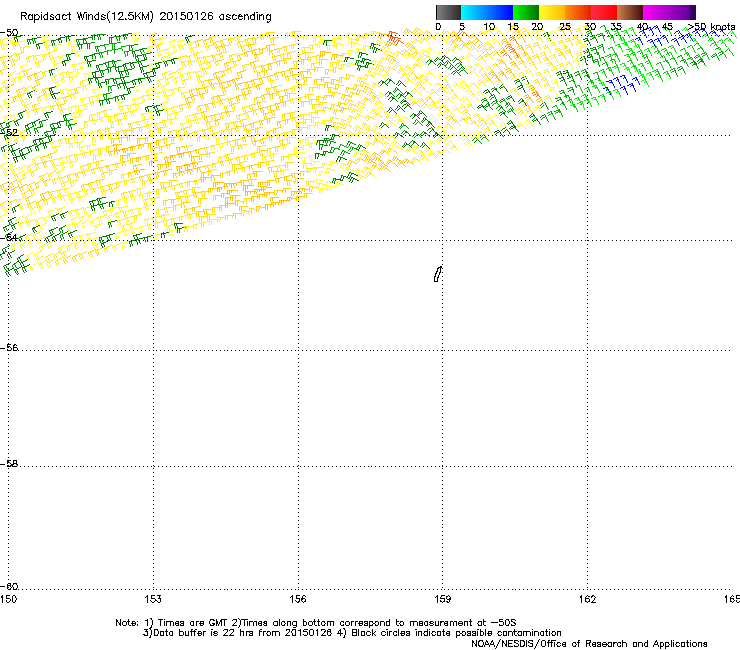This screenshot has height=650, width=740.
Task: Click the latitude label -54
Action: tap(9, 237)
